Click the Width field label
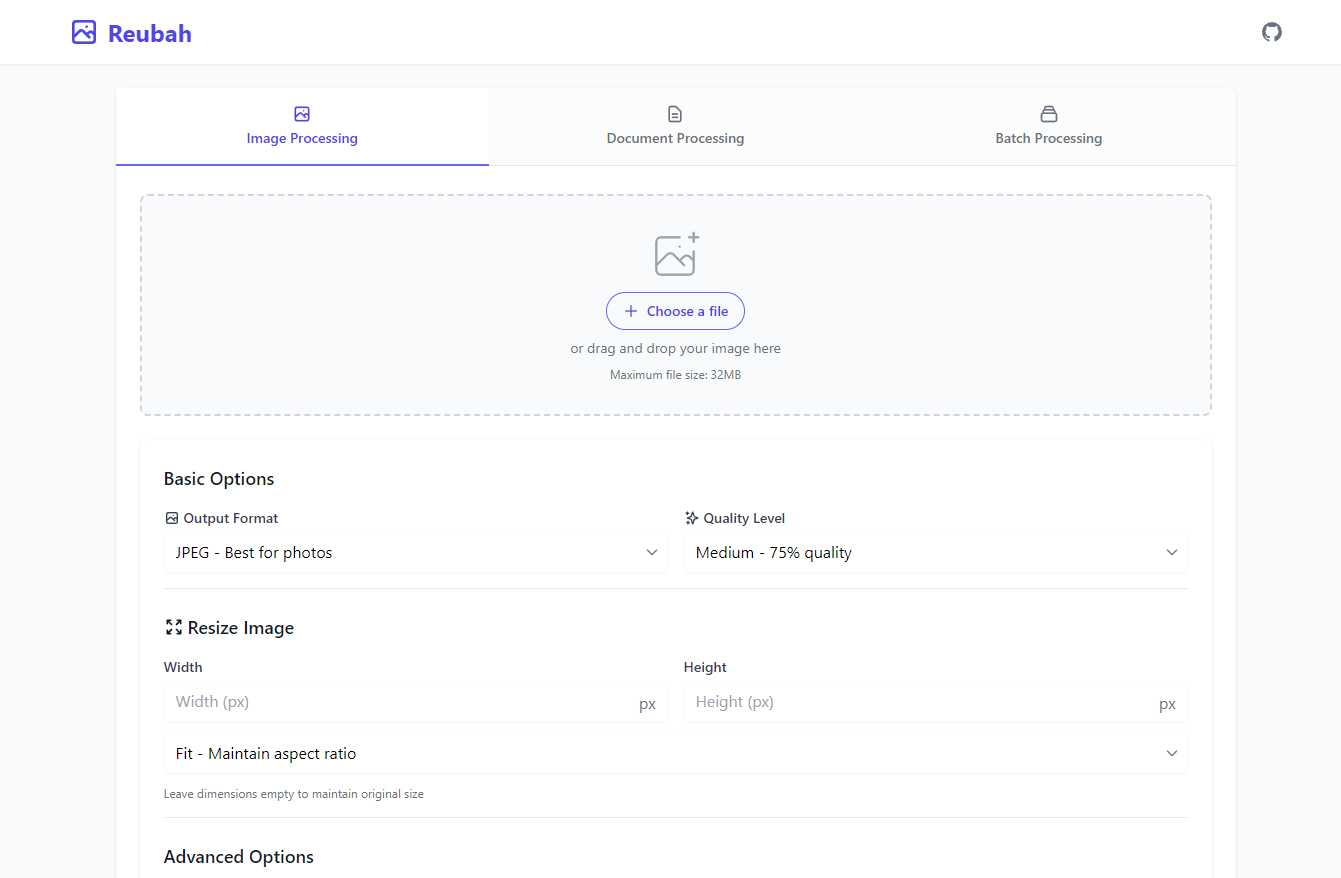Screen dimensions: 1341x878 (x=183, y=667)
